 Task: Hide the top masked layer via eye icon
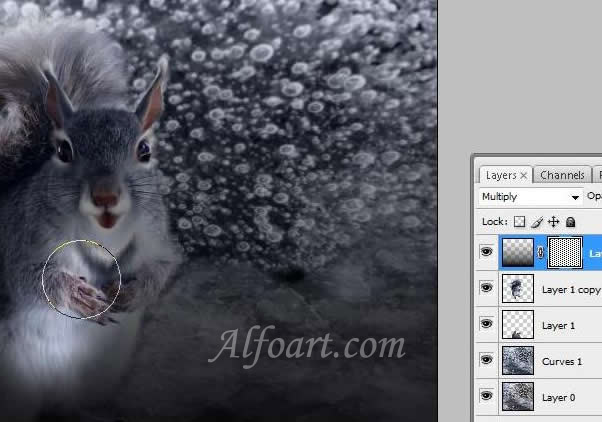pyautogui.click(x=487, y=254)
